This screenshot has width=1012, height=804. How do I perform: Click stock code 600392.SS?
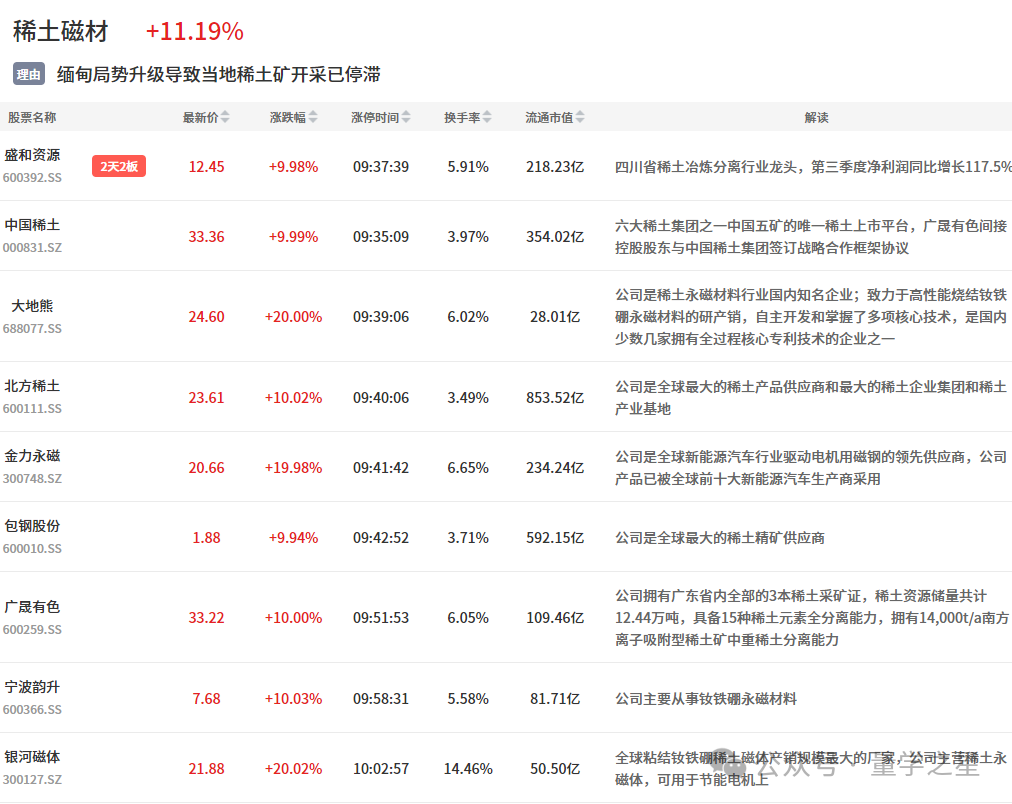[x=32, y=177]
